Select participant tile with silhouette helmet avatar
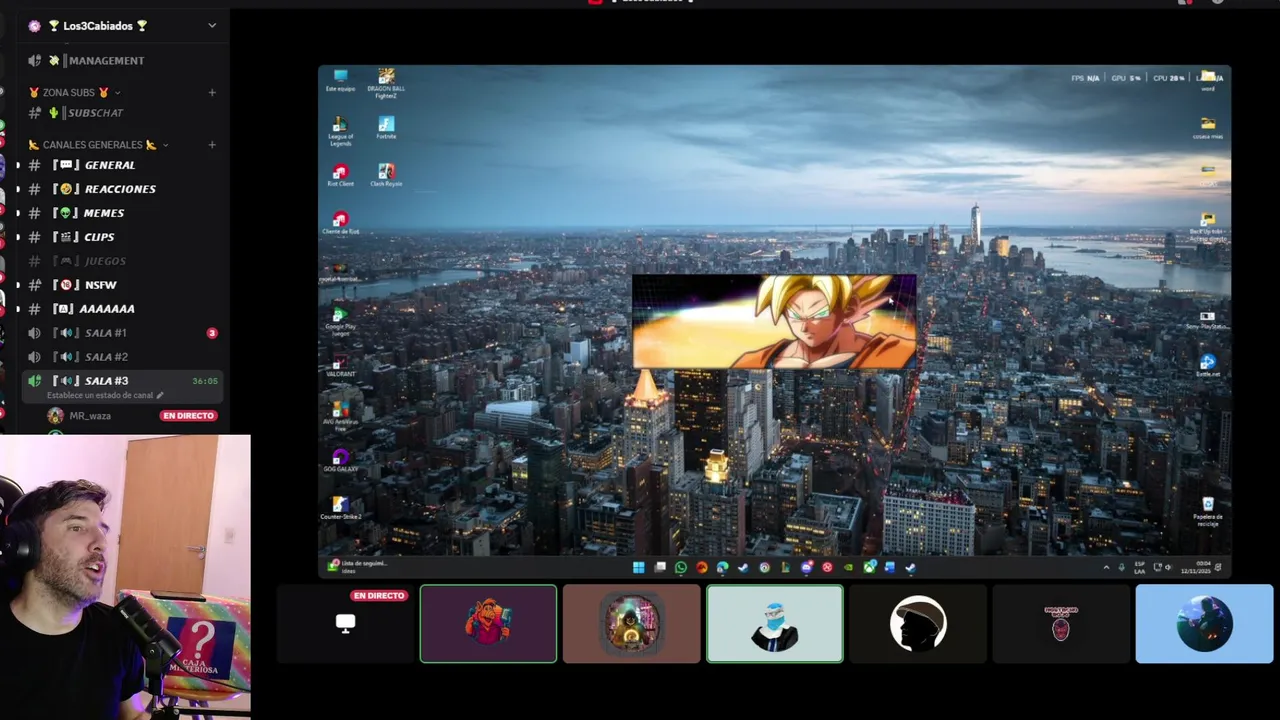1280x720 pixels. click(918, 624)
